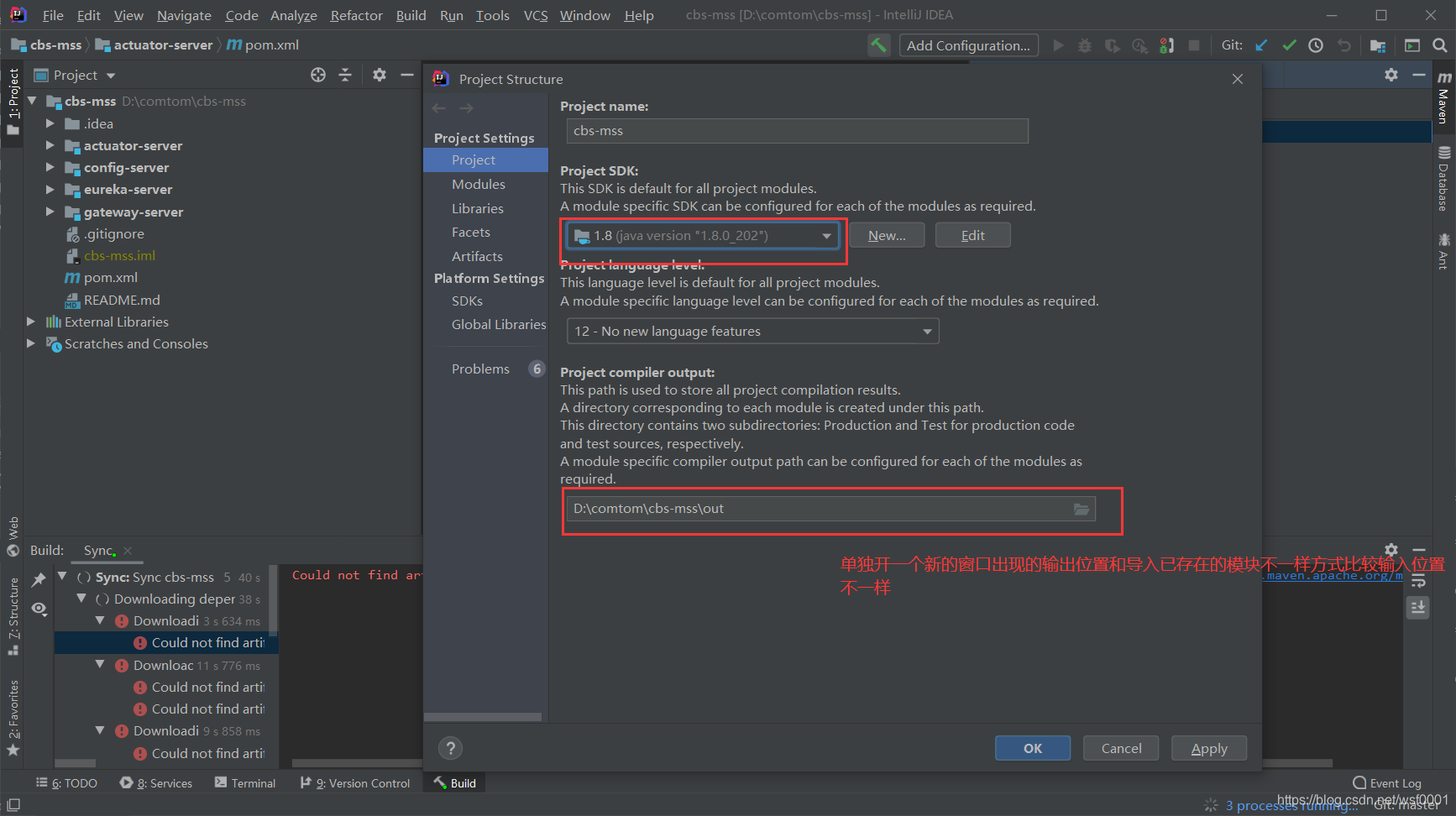Click the help question mark button
This screenshot has width=1456, height=816.
point(451,748)
